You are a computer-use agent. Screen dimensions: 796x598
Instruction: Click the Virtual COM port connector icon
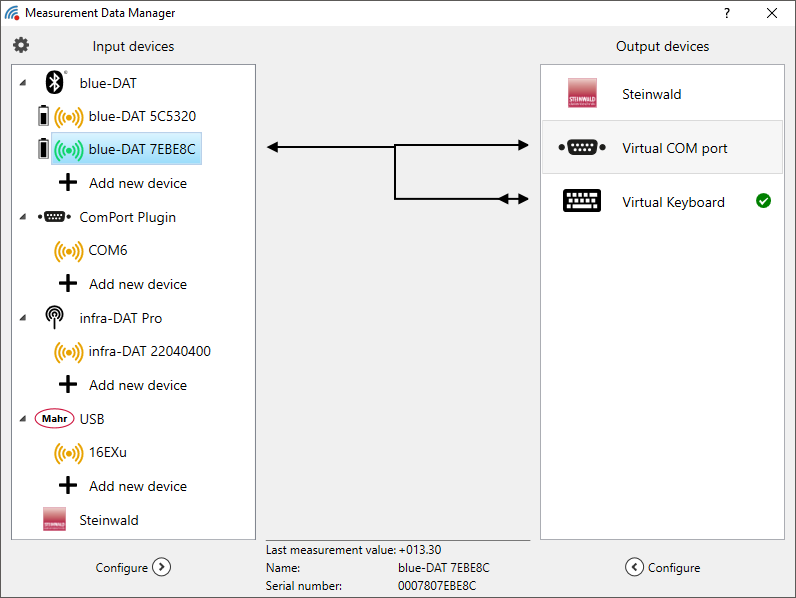(x=582, y=148)
